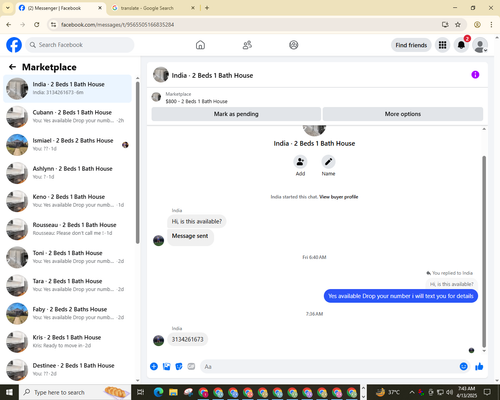Open Windows Start menu
The height and width of the screenshot is (400, 500).
[x=9, y=392]
